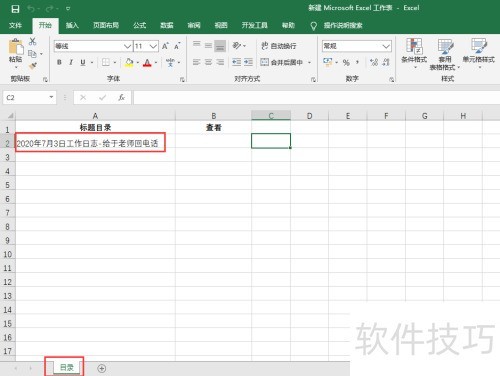Open the alignment group dialog launcher
500x376 pixels.
click(313, 79)
